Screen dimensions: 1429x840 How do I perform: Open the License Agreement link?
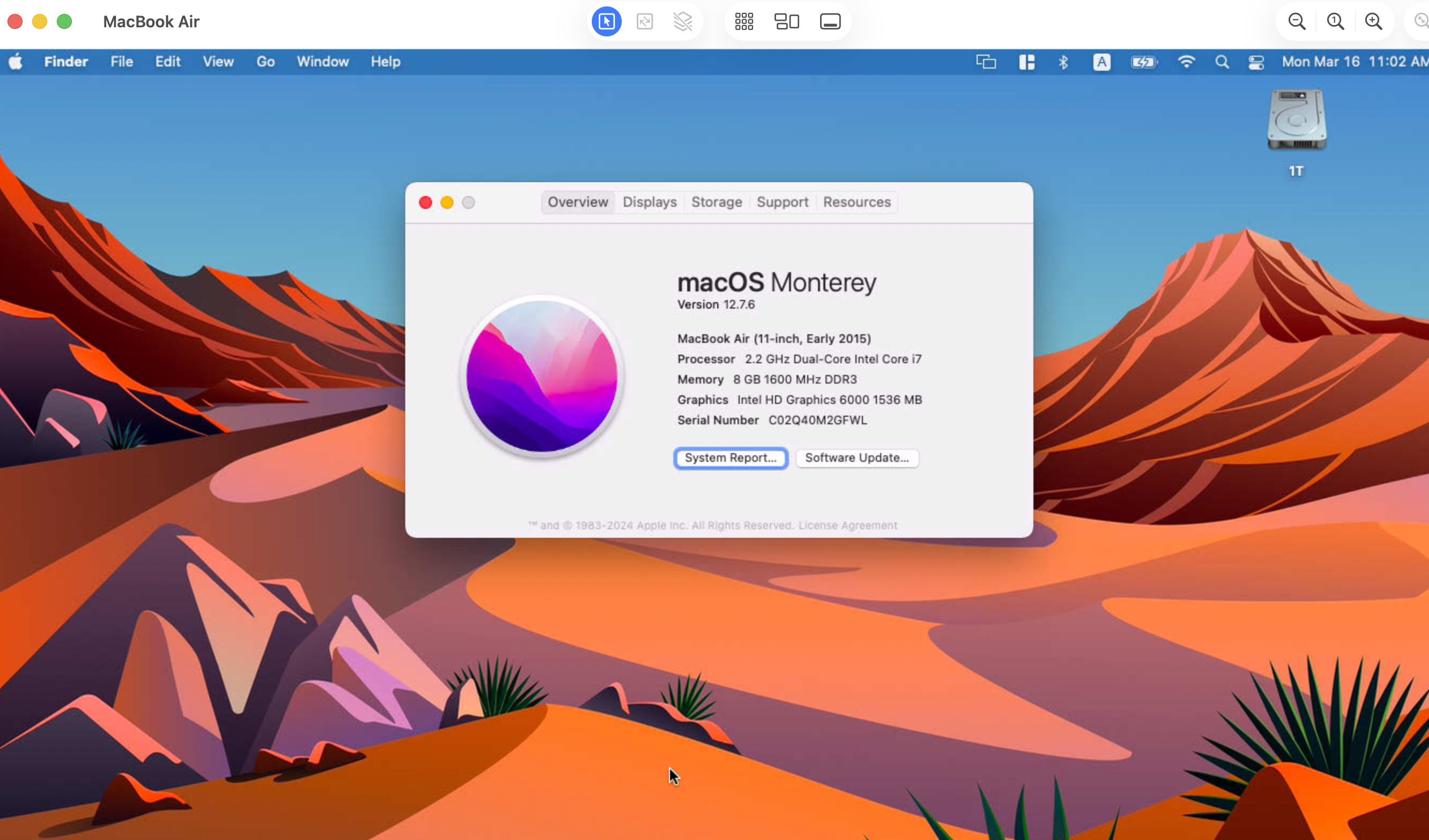coord(848,526)
